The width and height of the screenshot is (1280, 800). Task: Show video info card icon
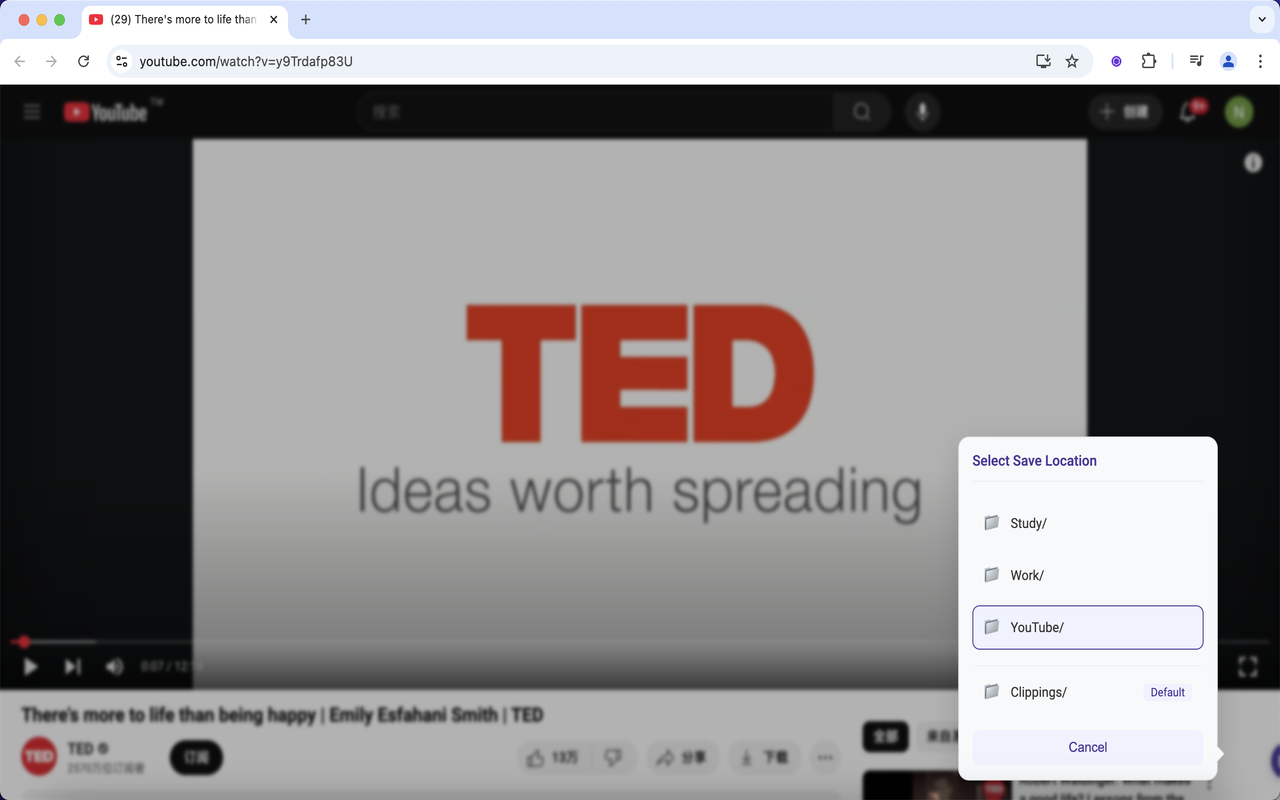(x=1253, y=163)
